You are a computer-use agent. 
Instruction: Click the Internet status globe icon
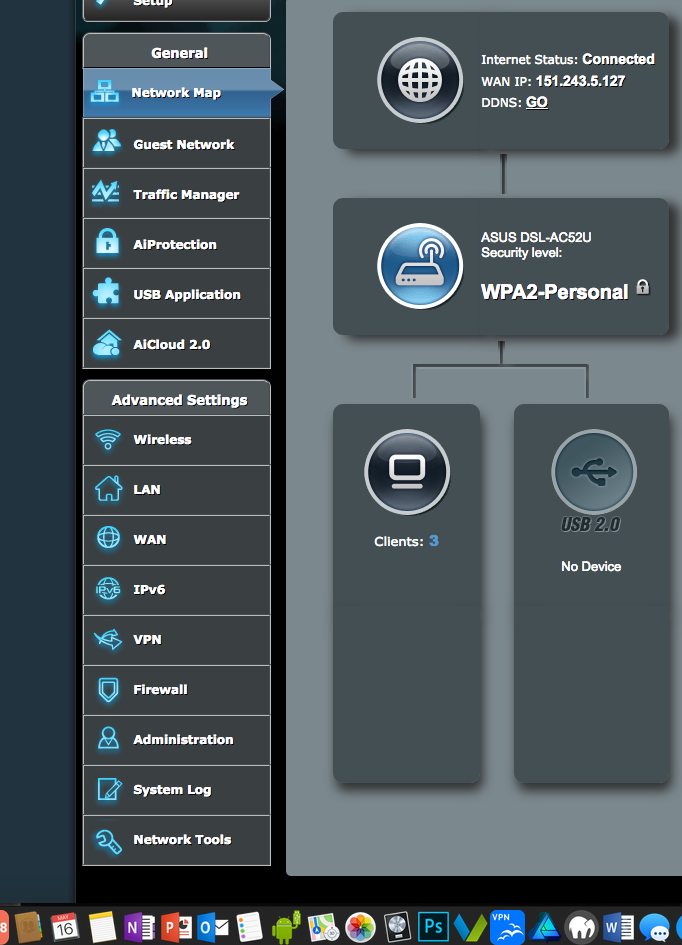pyautogui.click(x=420, y=80)
